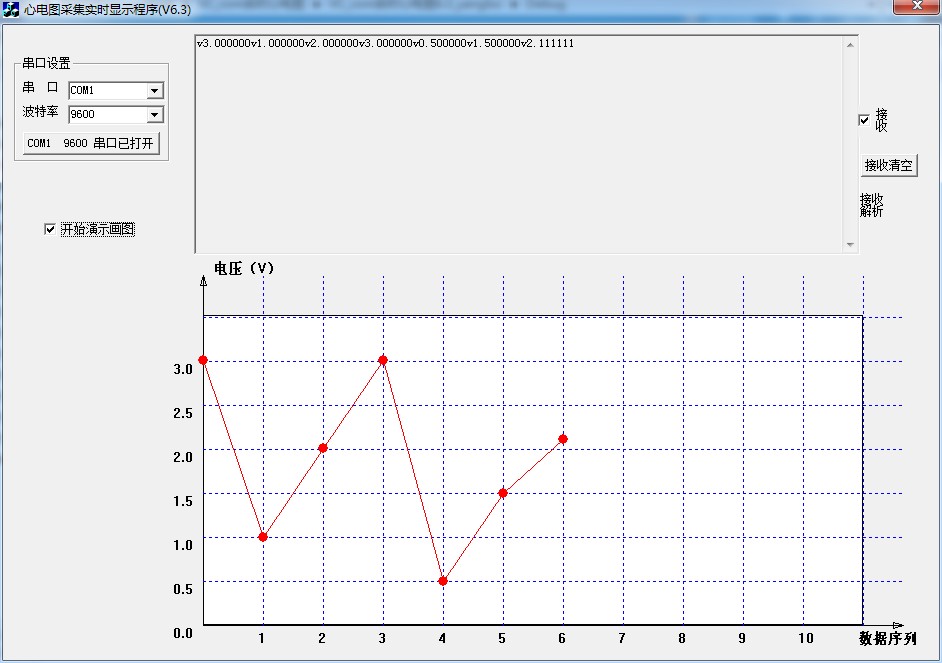Viewport: 942px width, 663px height.
Task: Click the peak data point above index 3
Action: click(382, 358)
